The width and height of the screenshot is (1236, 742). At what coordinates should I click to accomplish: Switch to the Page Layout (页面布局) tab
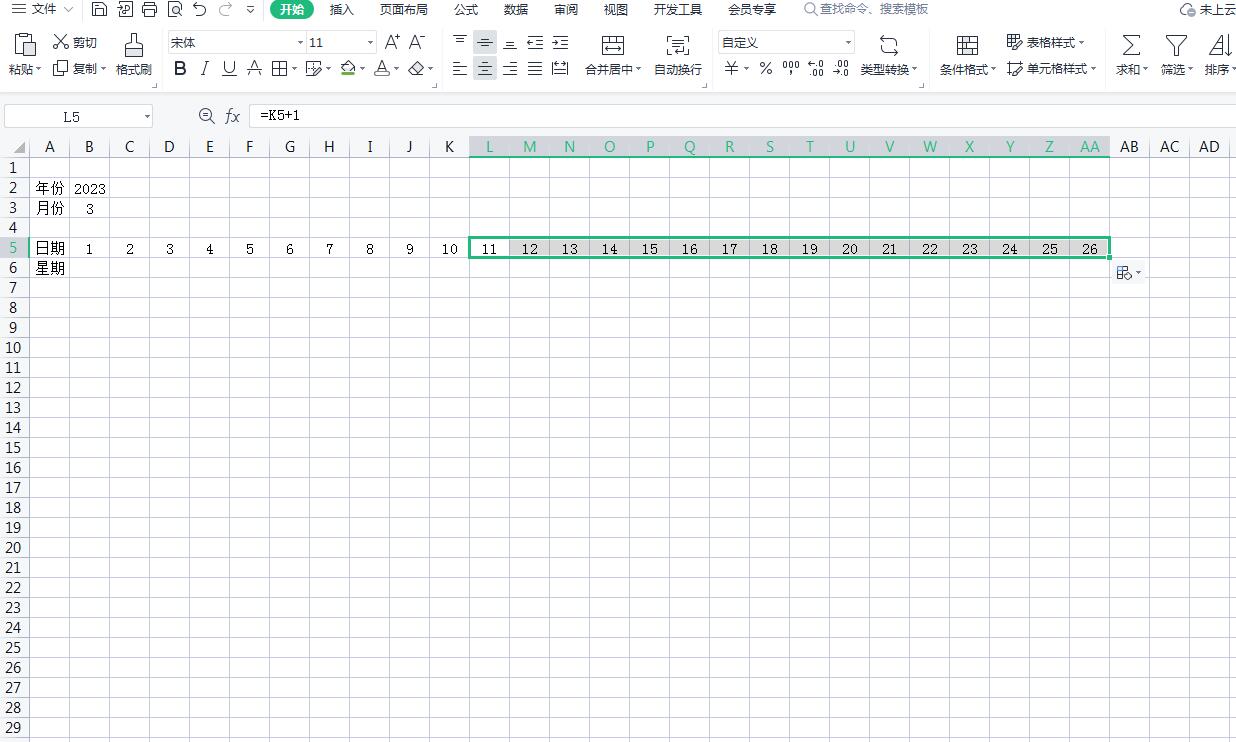point(404,9)
